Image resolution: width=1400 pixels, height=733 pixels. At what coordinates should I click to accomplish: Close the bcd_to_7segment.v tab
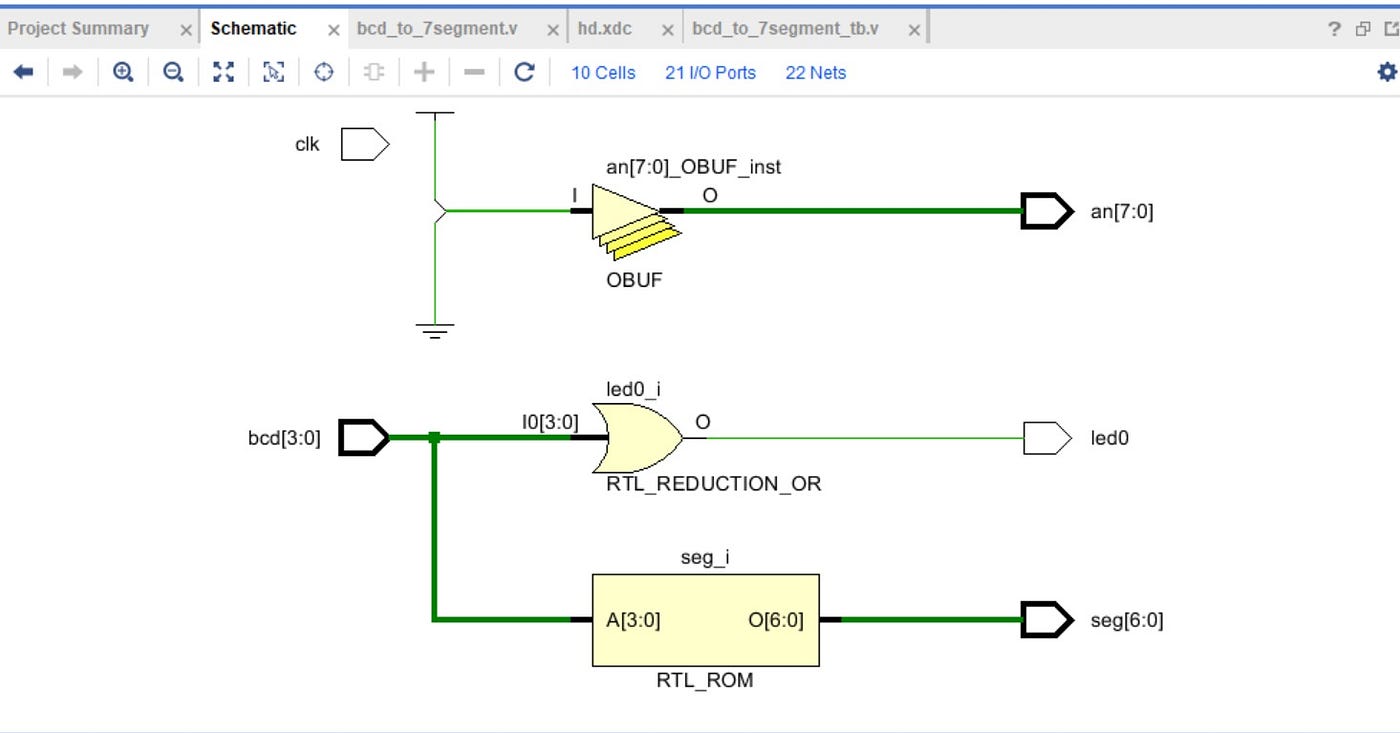pos(553,30)
